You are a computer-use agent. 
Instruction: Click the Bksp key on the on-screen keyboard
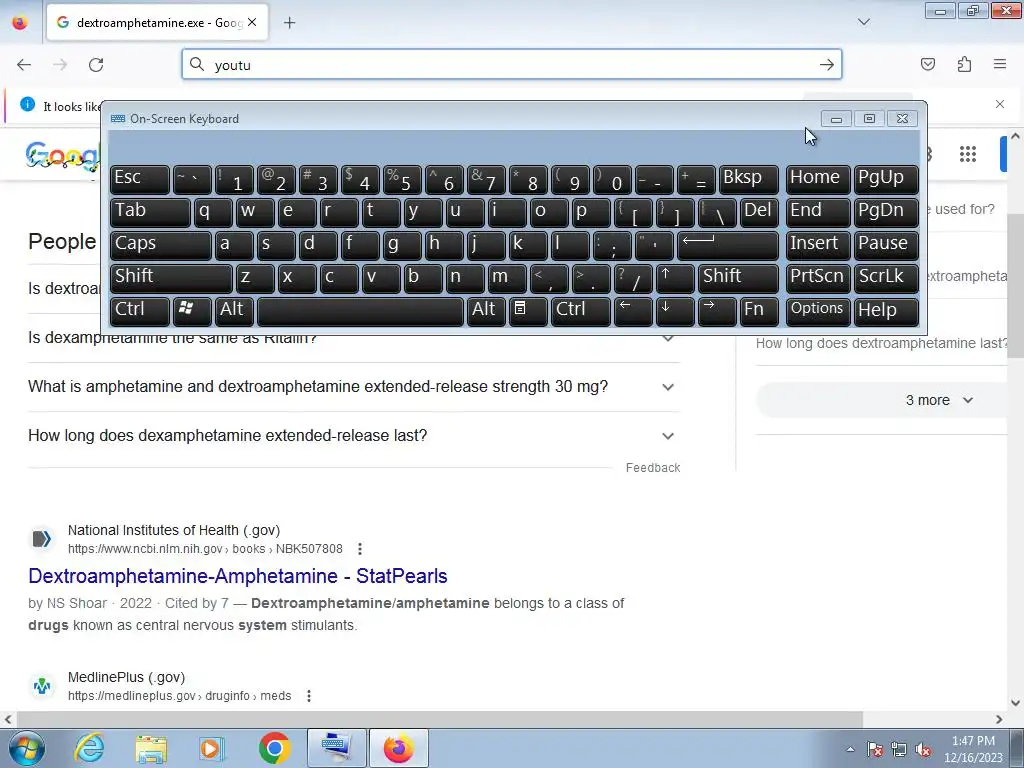[x=748, y=179]
